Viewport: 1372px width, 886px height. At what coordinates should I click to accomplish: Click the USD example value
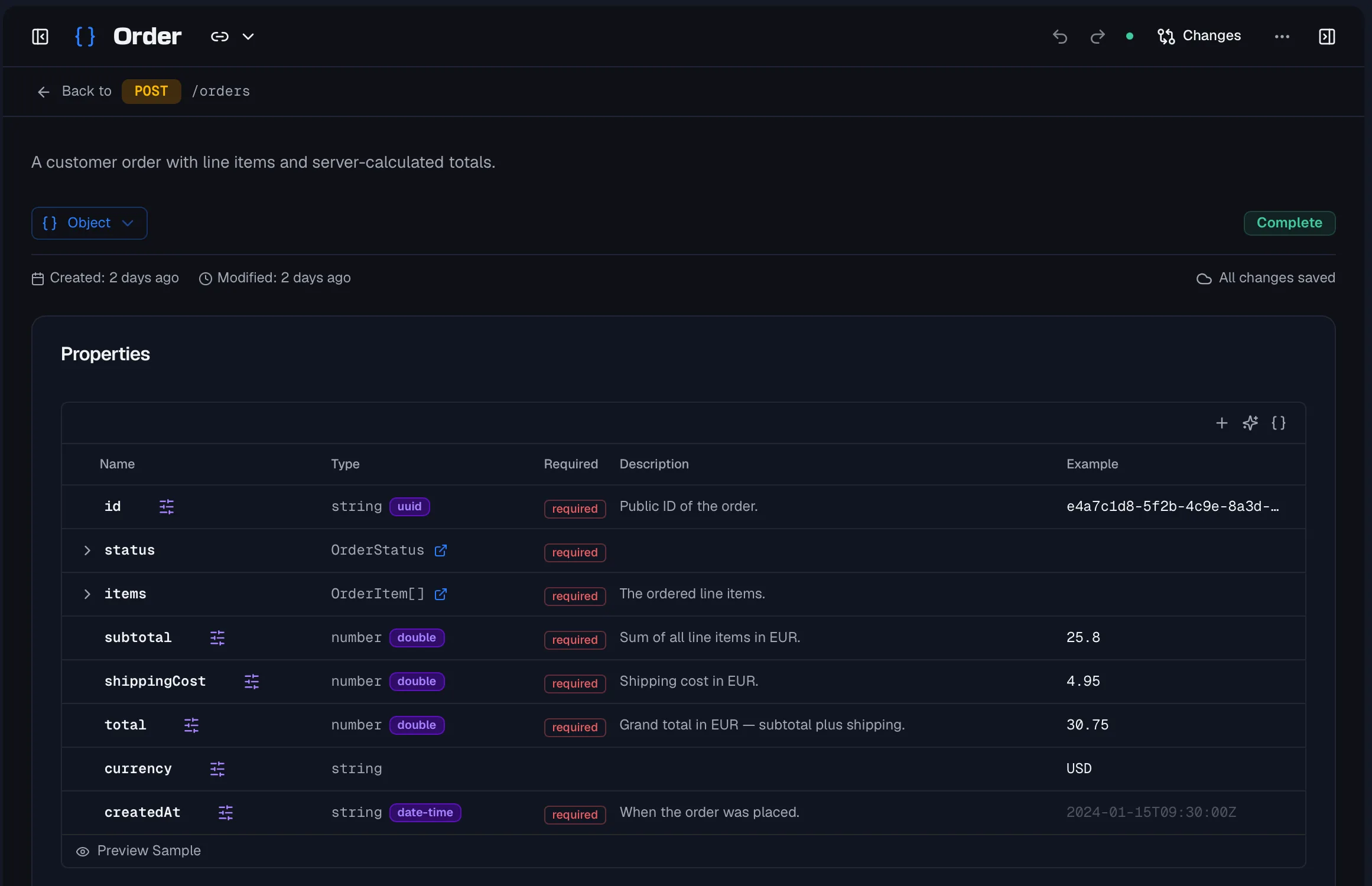click(1079, 769)
